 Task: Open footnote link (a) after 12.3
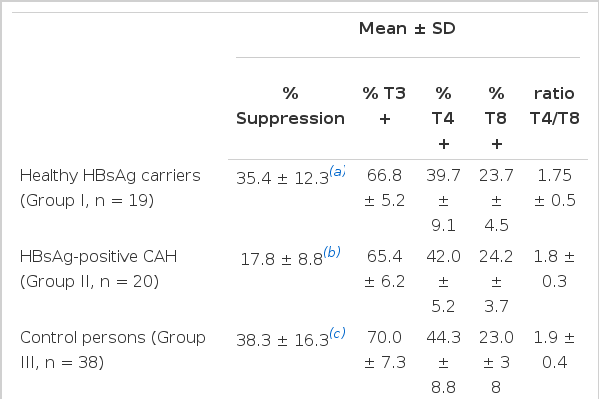click(x=337, y=171)
